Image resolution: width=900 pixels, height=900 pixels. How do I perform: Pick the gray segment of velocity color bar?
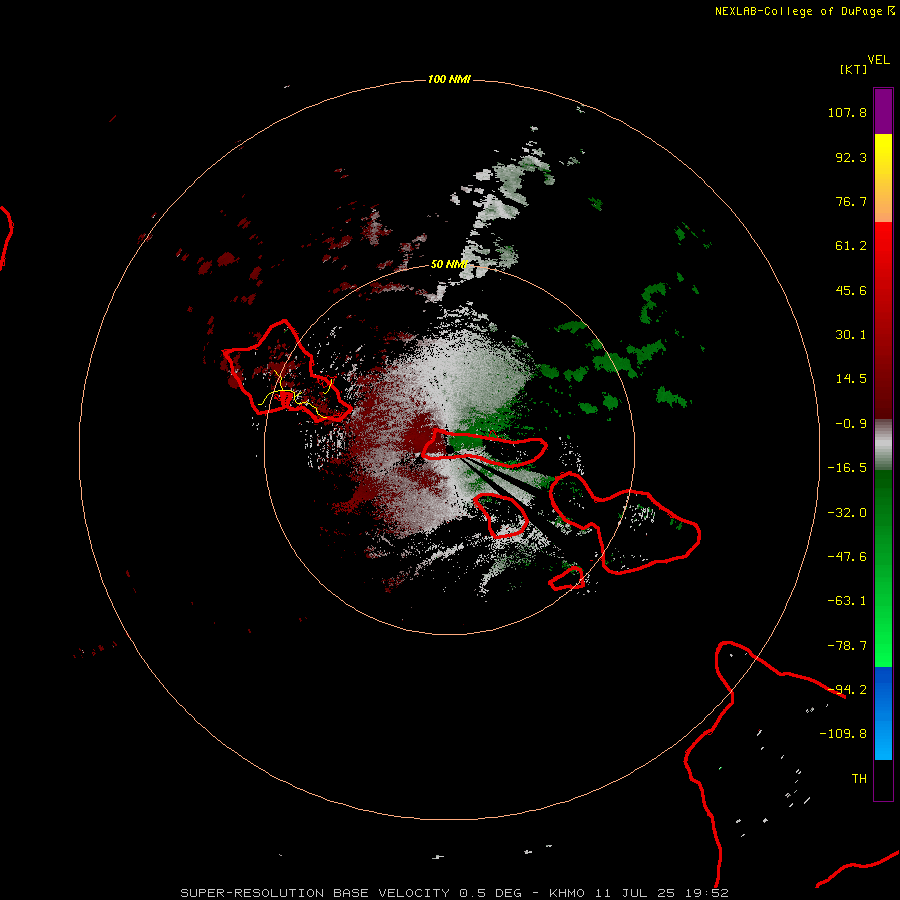[883, 444]
